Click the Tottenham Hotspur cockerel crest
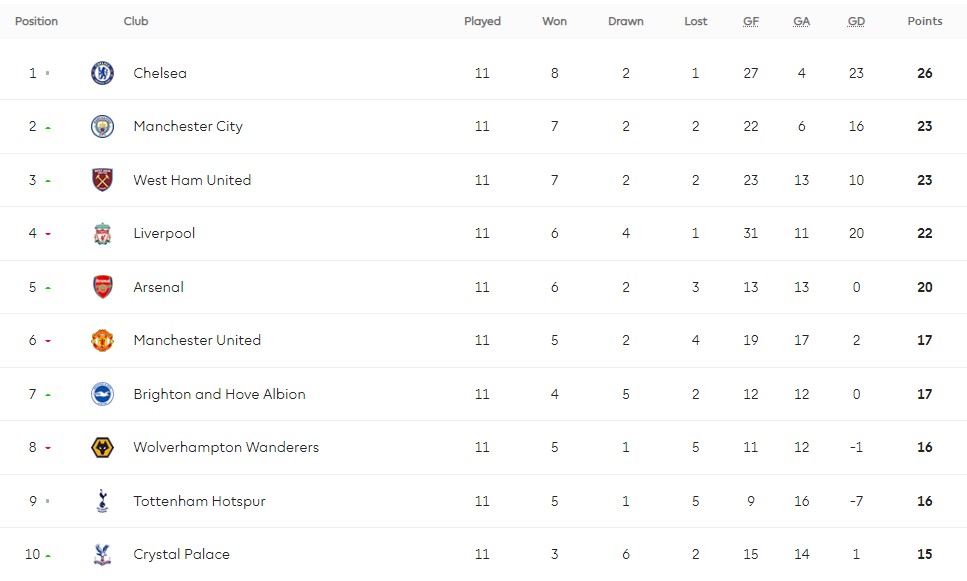This screenshot has width=967, height=581. click(x=102, y=501)
